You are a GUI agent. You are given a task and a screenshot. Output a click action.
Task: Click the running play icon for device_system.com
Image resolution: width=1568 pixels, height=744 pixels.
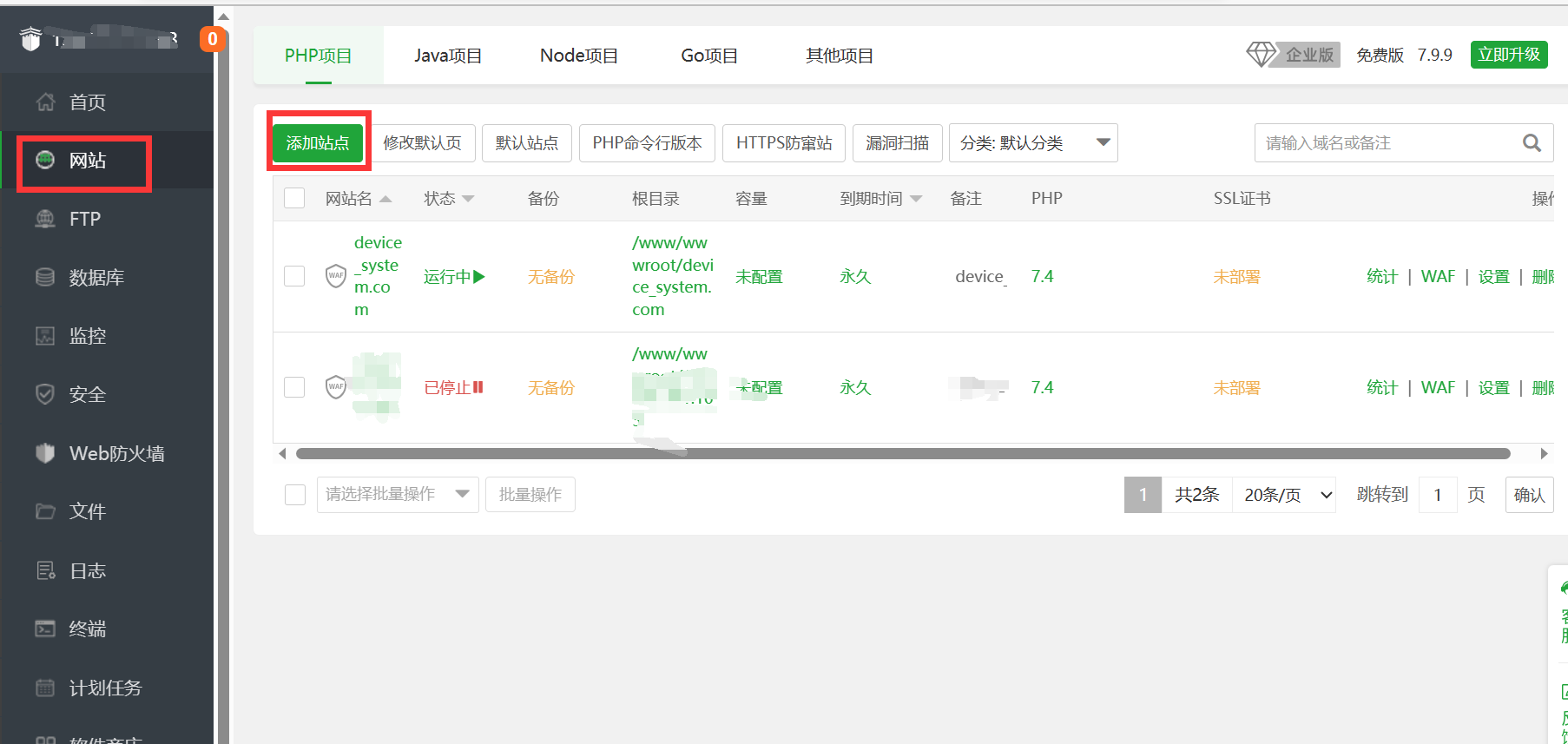click(479, 276)
